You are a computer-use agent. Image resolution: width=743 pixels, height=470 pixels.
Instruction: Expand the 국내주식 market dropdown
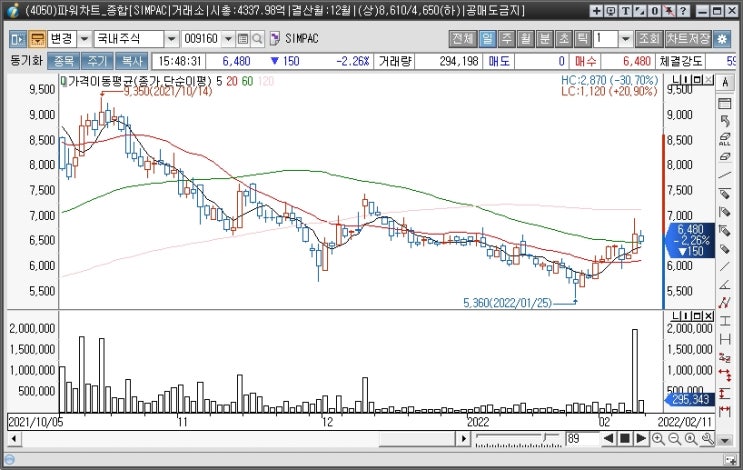[x=168, y=39]
